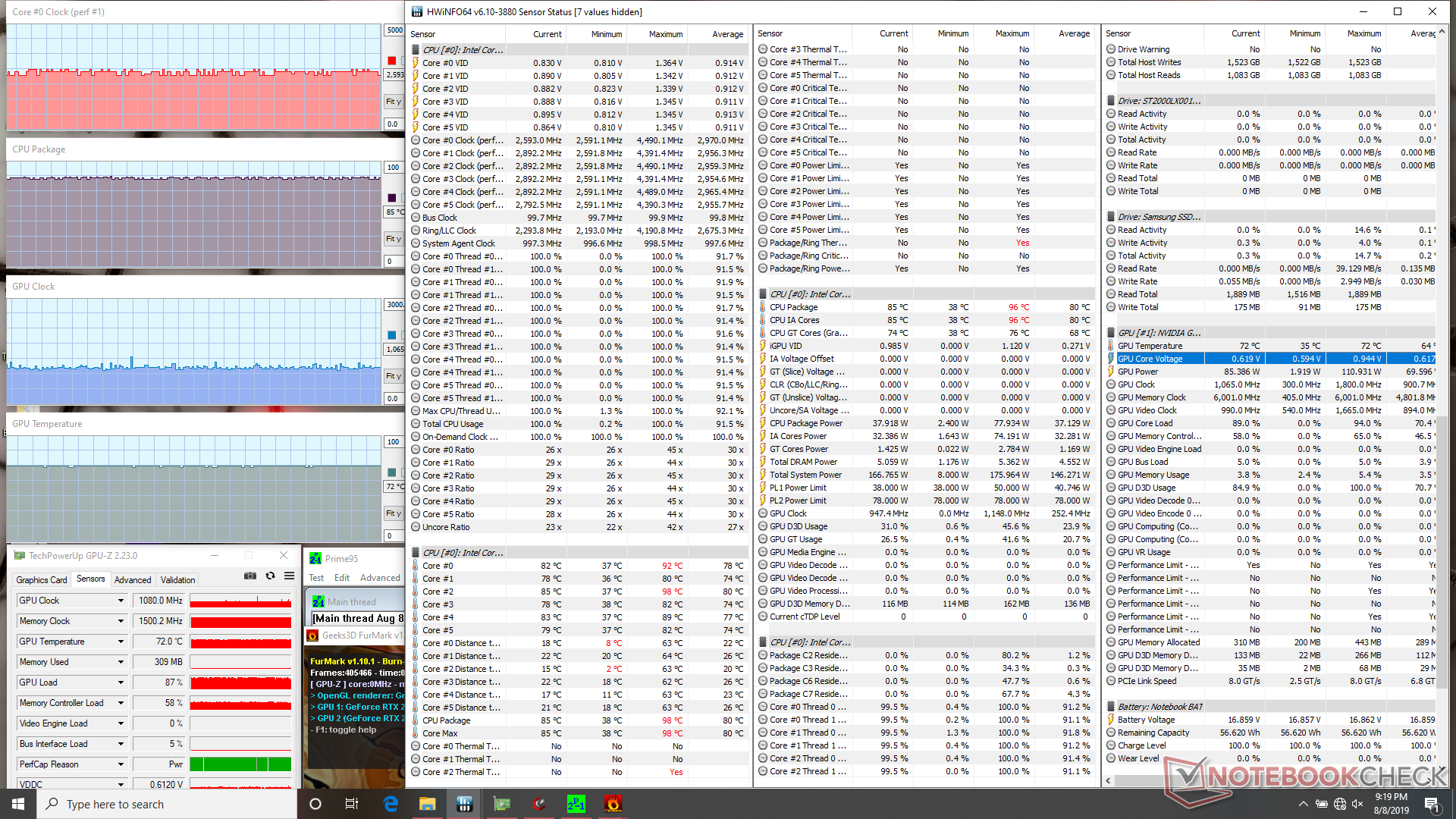Open Microsoft Edge from the taskbar

[x=391, y=804]
